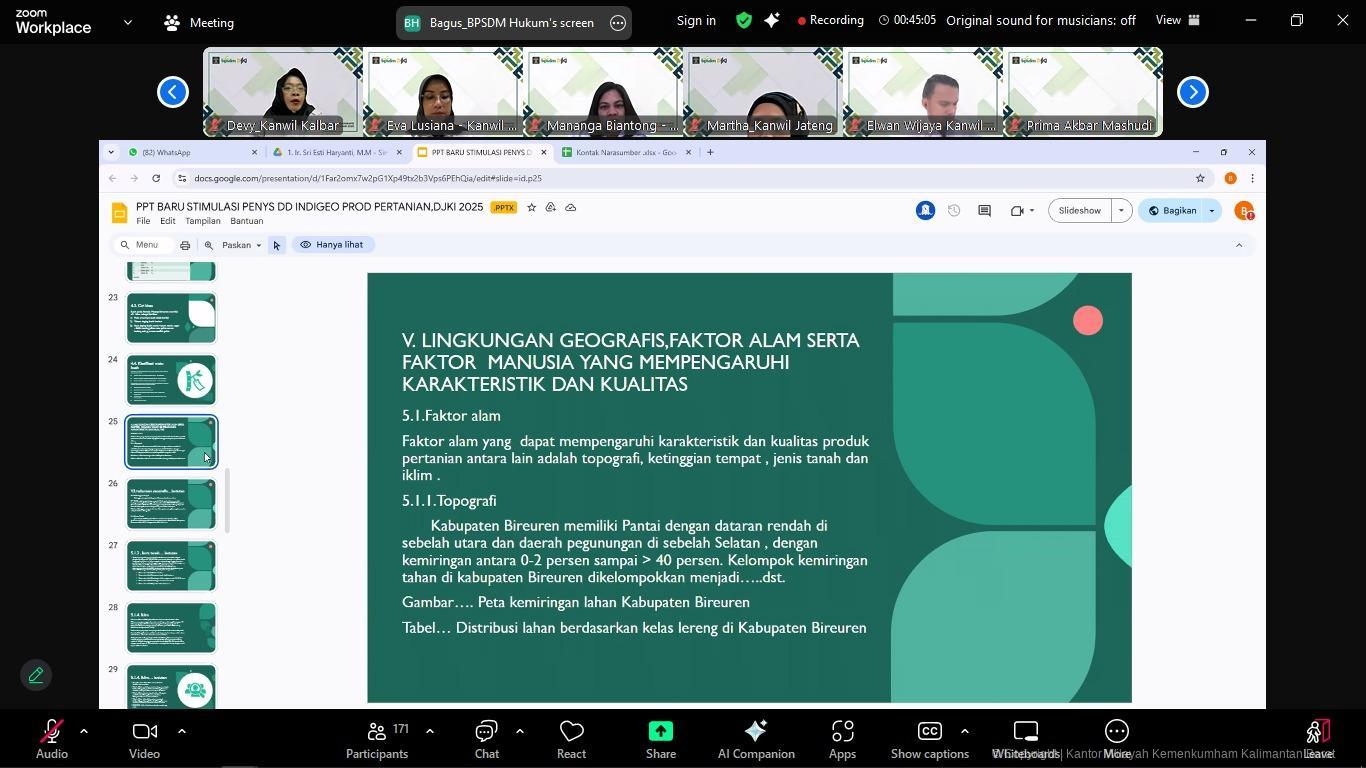Expand the video options arrow
This screenshot has height=768, width=1366.
[182, 731]
